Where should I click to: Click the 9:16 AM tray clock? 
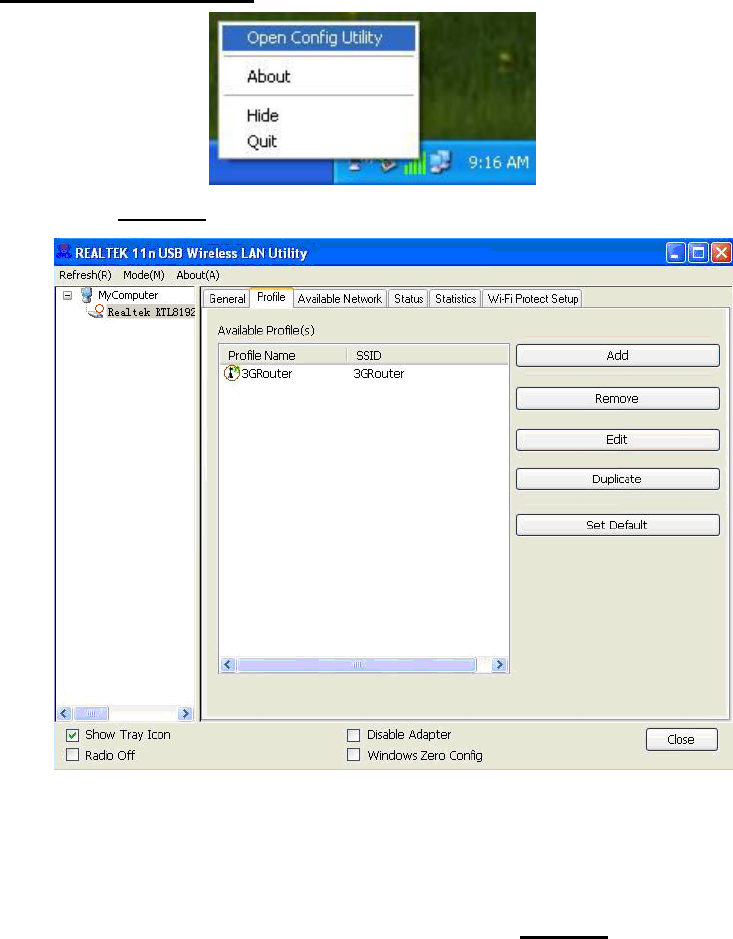click(498, 162)
